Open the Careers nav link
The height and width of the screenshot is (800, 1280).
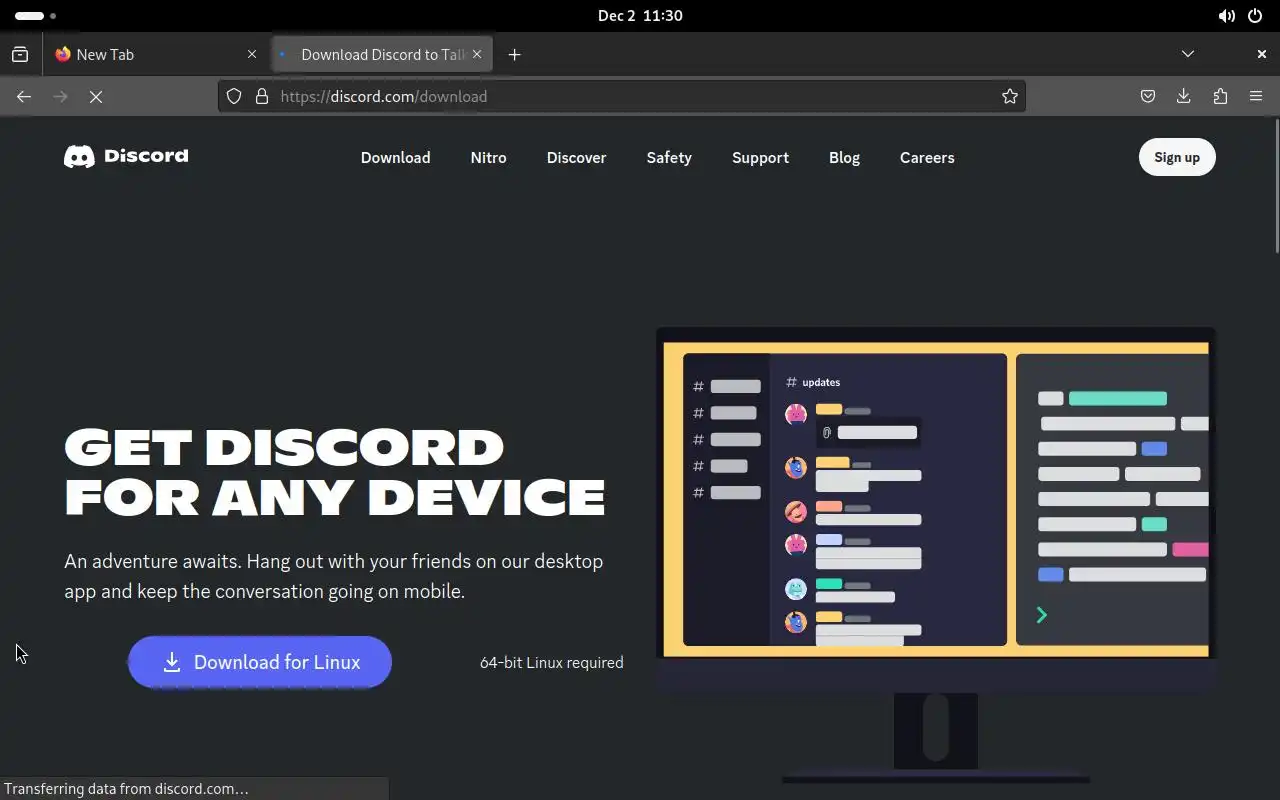click(927, 157)
